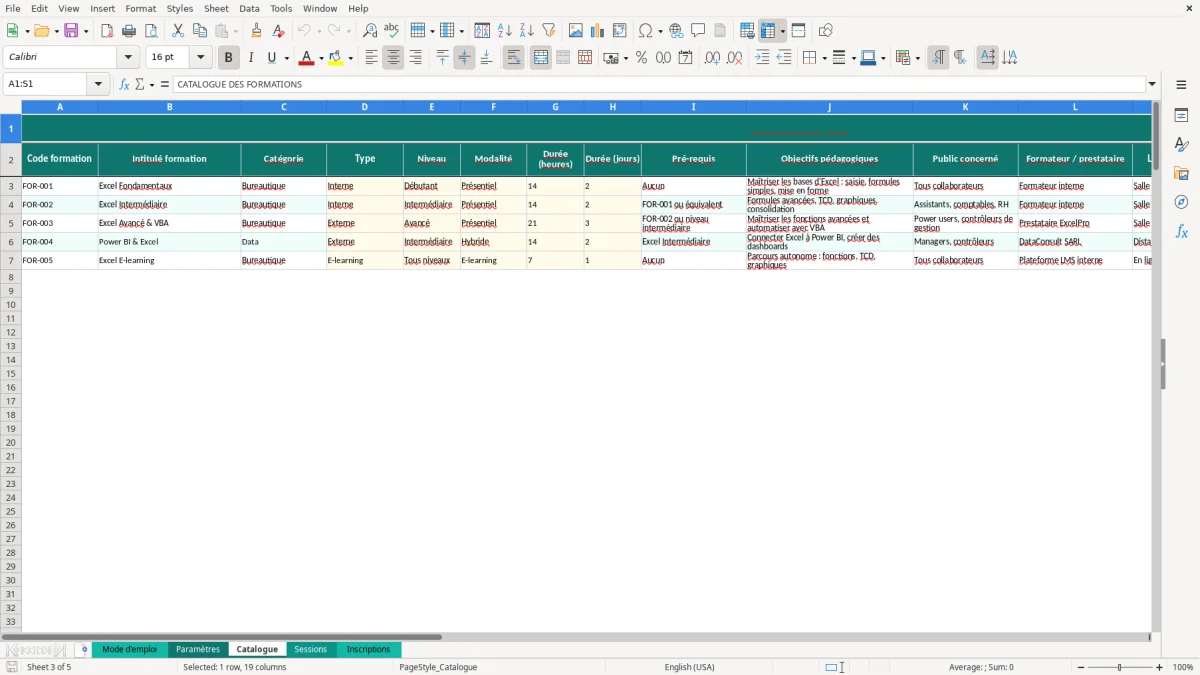This screenshot has width=1200, height=675.
Task: Click the yellow background color swatch
Action: pyautogui.click(x=336, y=58)
